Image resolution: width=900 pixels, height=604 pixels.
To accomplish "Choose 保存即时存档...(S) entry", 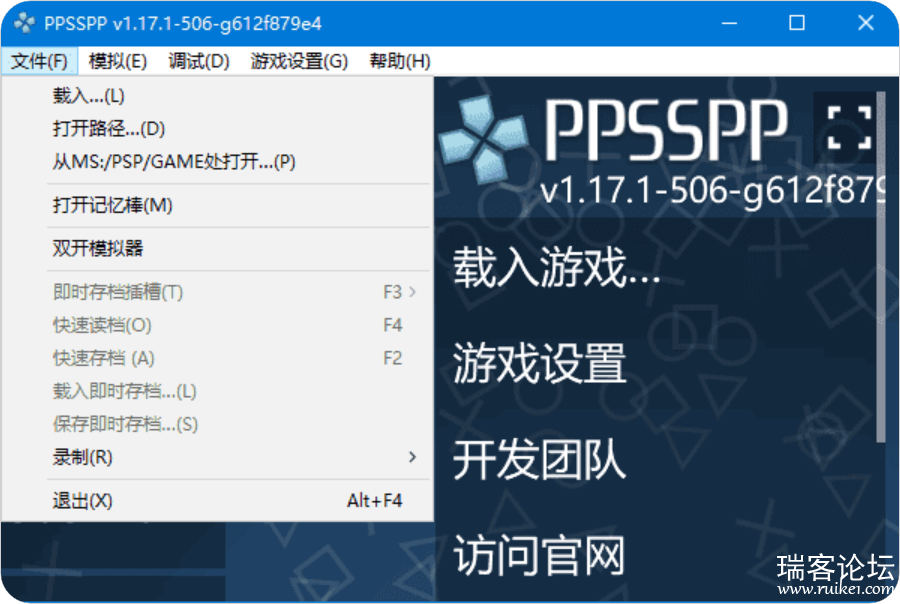I will point(217,424).
